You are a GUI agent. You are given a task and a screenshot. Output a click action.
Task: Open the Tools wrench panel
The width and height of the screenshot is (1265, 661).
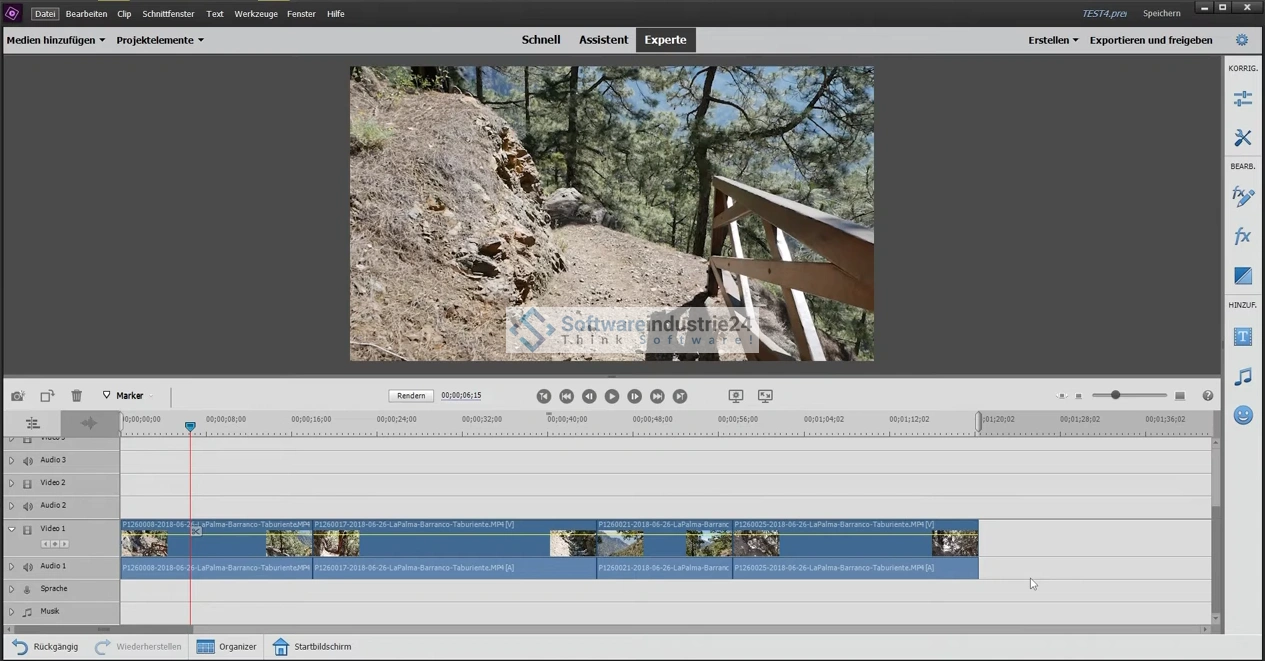tap(1242, 138)
